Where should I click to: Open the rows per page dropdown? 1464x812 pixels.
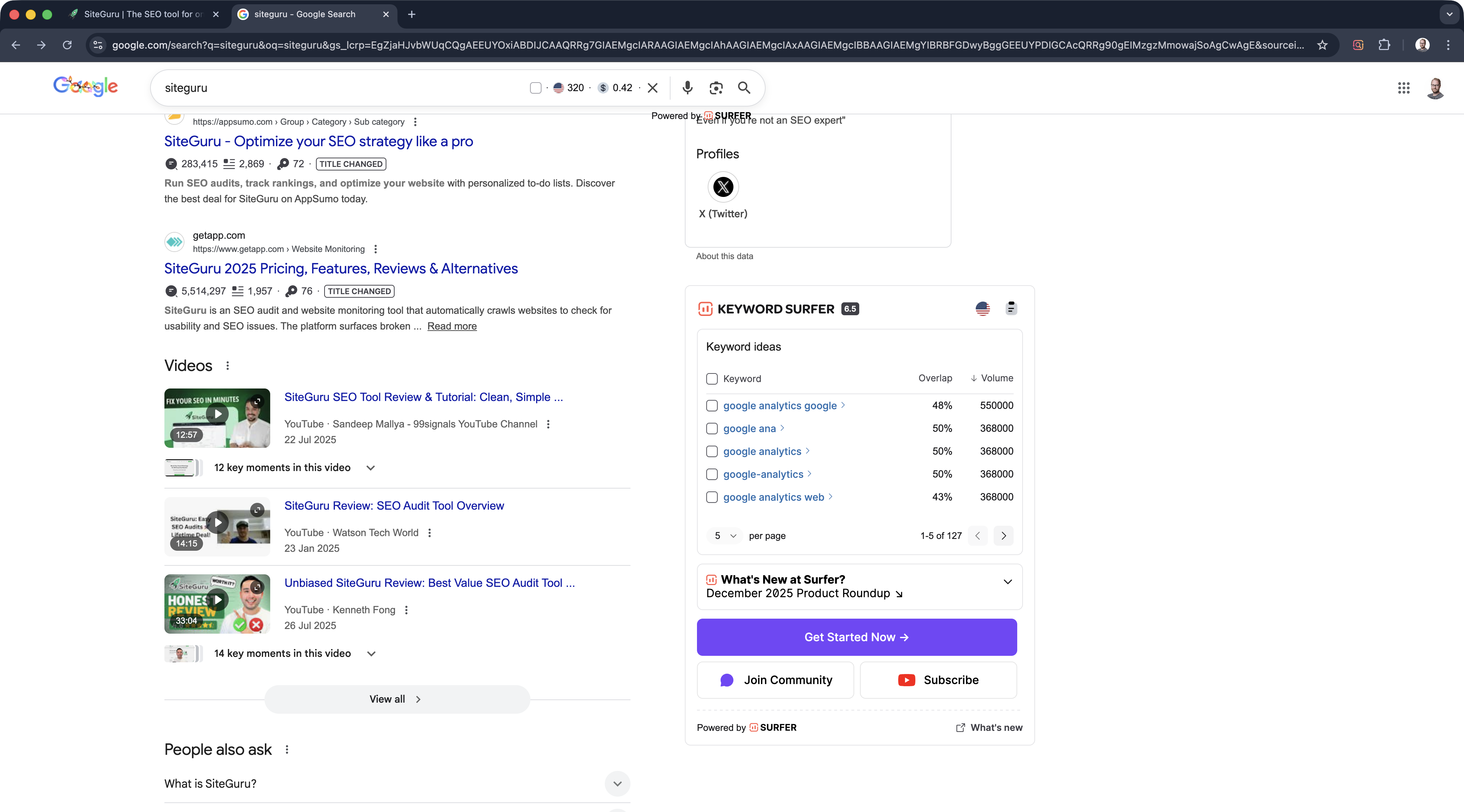click(724, 535)
